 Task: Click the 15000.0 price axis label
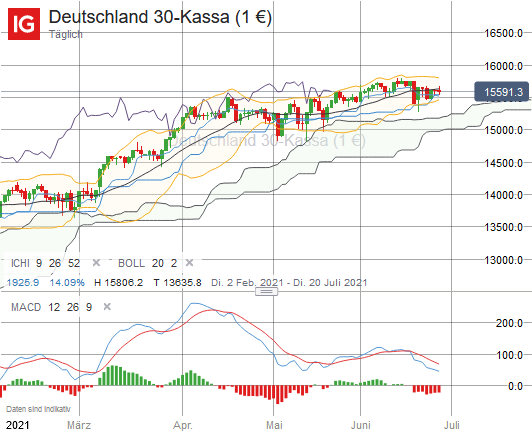[504, 130]
